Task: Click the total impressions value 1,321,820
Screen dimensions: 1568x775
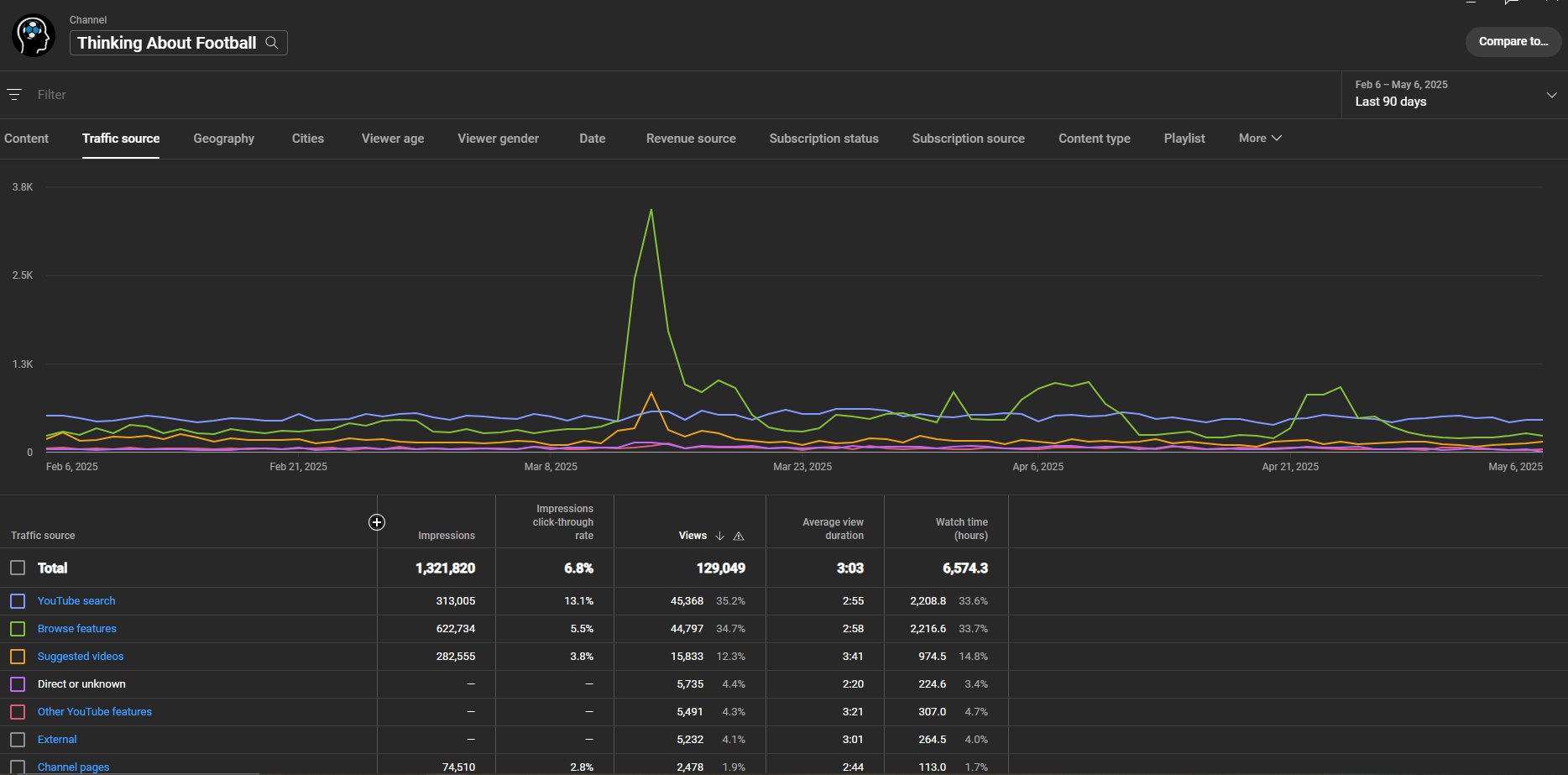Action: [x=445, y=568]
